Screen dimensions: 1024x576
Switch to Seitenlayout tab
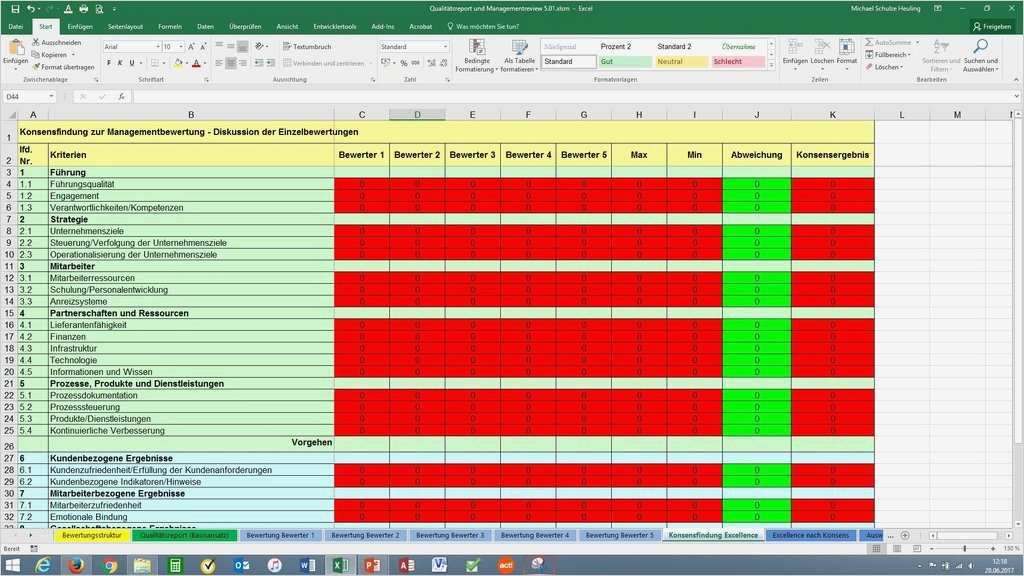125,27
